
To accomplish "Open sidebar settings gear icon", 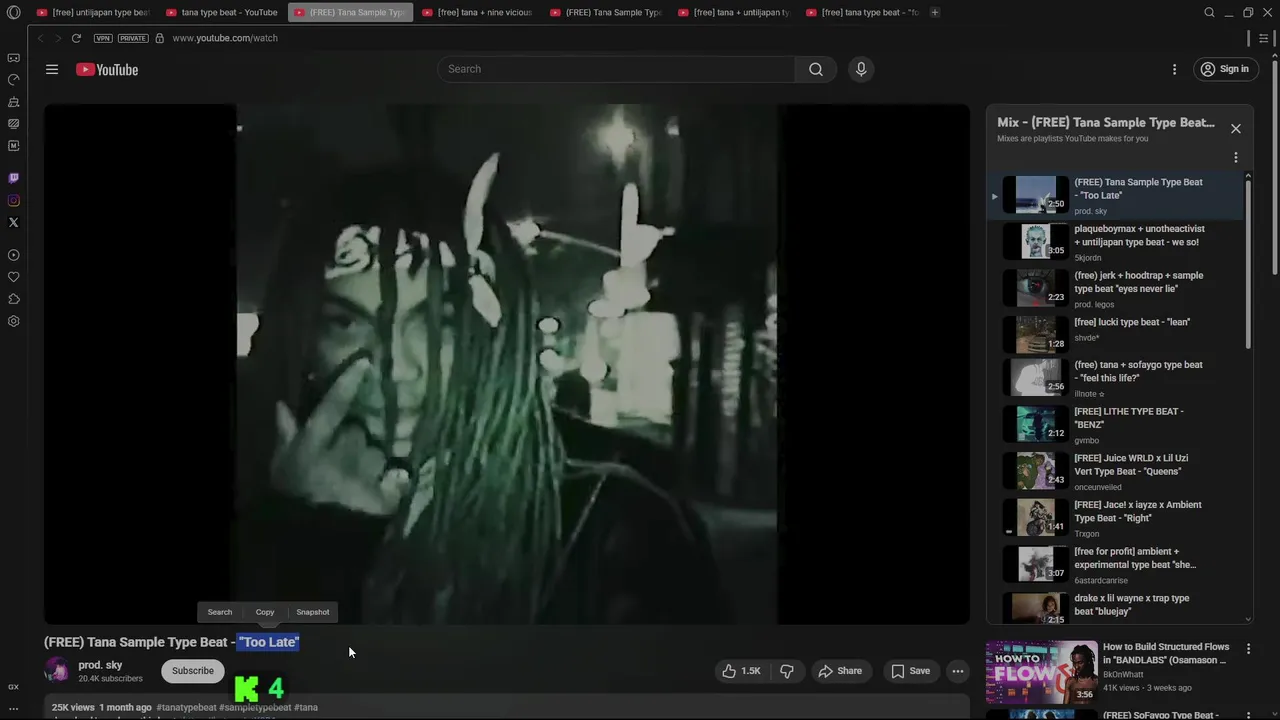I will [x=13, y=321].
